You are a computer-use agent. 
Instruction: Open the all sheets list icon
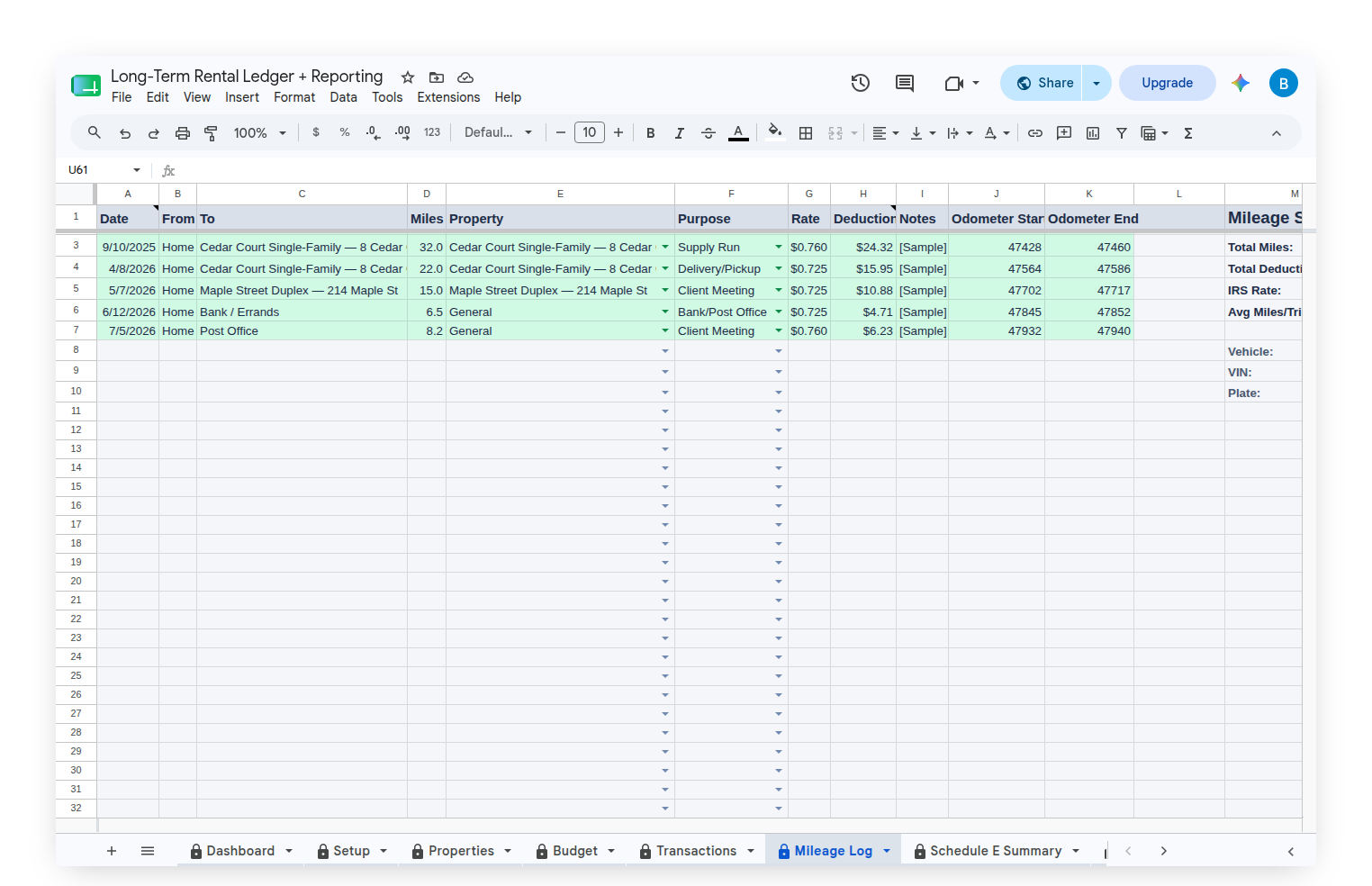coord(148,851)
